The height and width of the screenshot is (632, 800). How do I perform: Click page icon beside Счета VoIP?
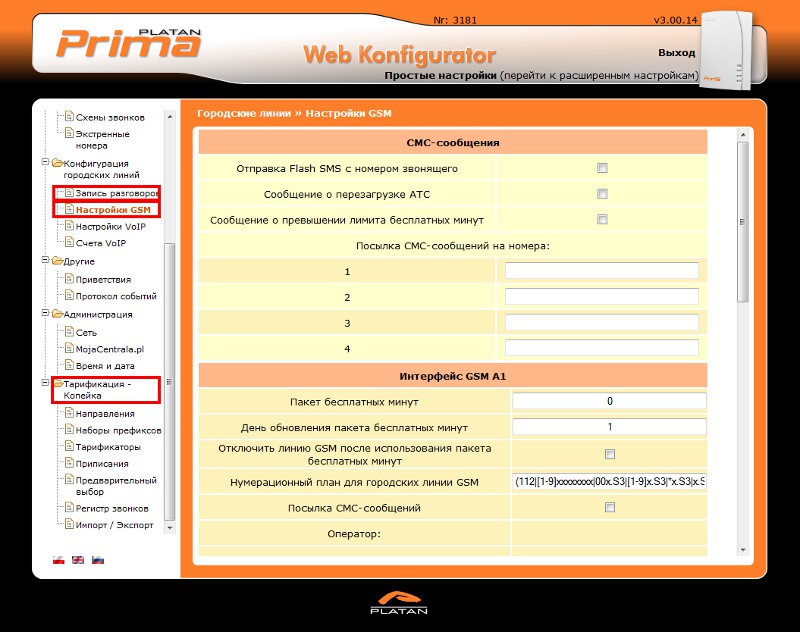(x=69, y=242)
